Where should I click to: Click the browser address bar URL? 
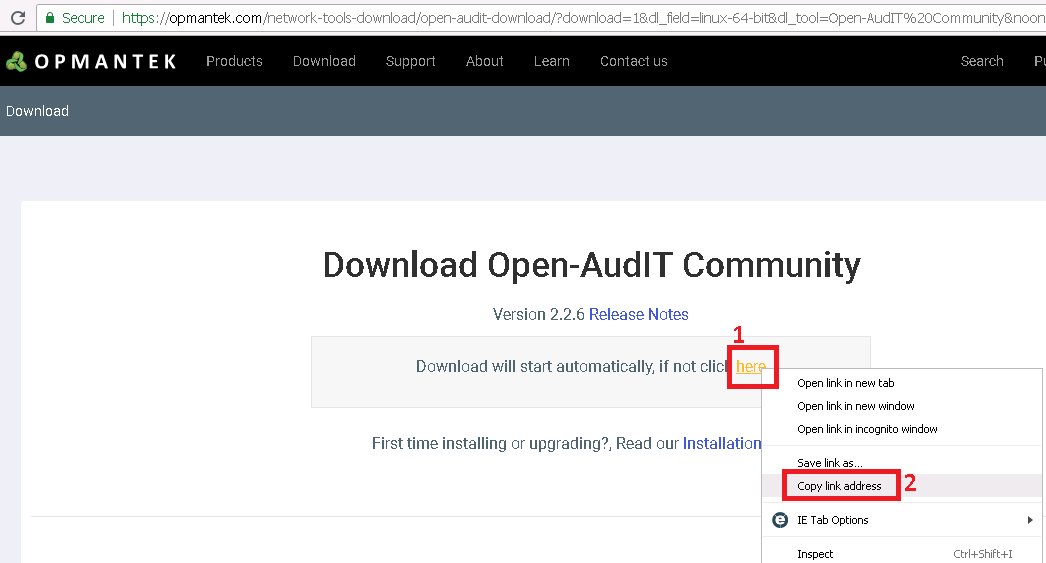tap(580, 18)
